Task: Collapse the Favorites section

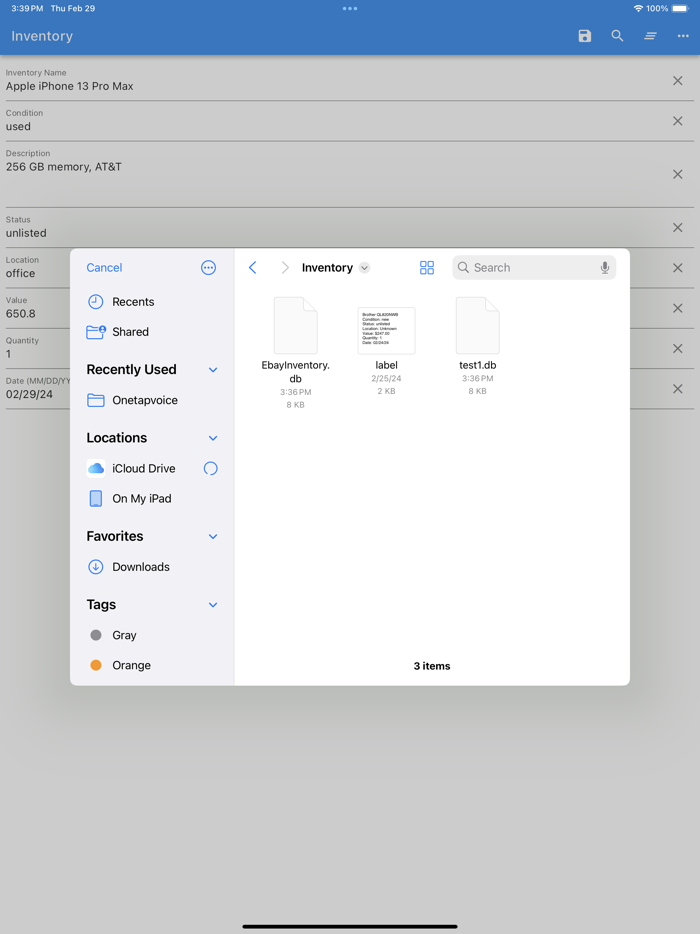Action: coord(213,537)
